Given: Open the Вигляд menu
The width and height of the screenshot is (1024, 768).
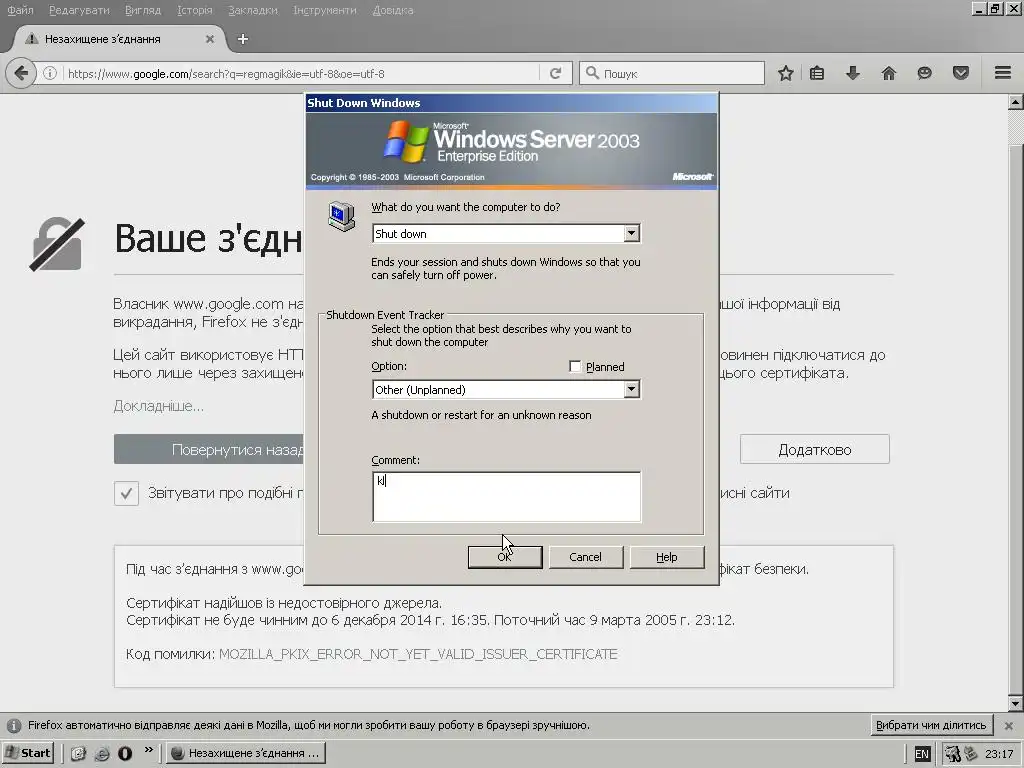Looking at the screenshot, I should [142, 10].
